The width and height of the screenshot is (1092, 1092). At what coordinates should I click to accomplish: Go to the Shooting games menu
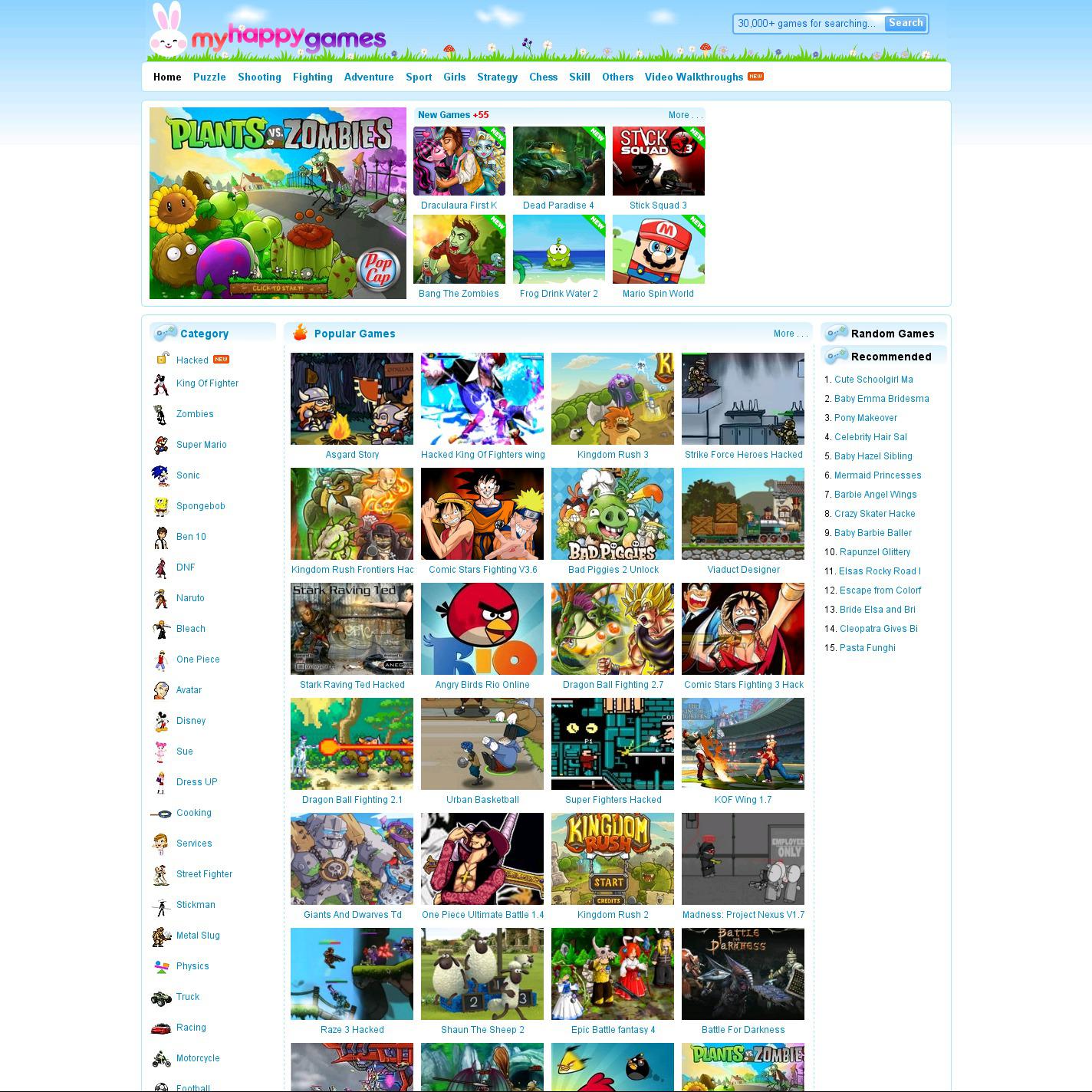coord(259,77)
